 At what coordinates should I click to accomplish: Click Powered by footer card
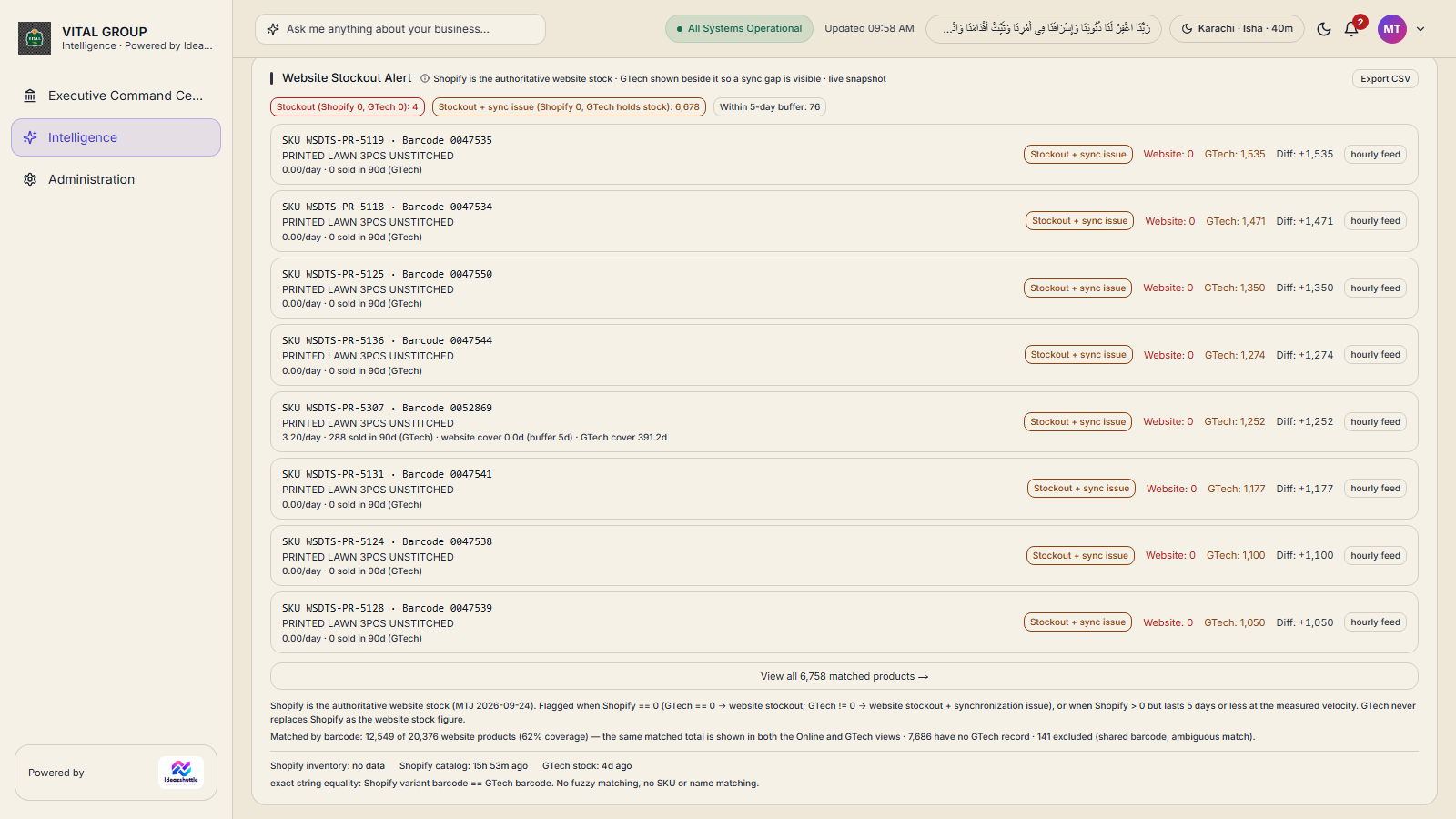tap(116, 773)
